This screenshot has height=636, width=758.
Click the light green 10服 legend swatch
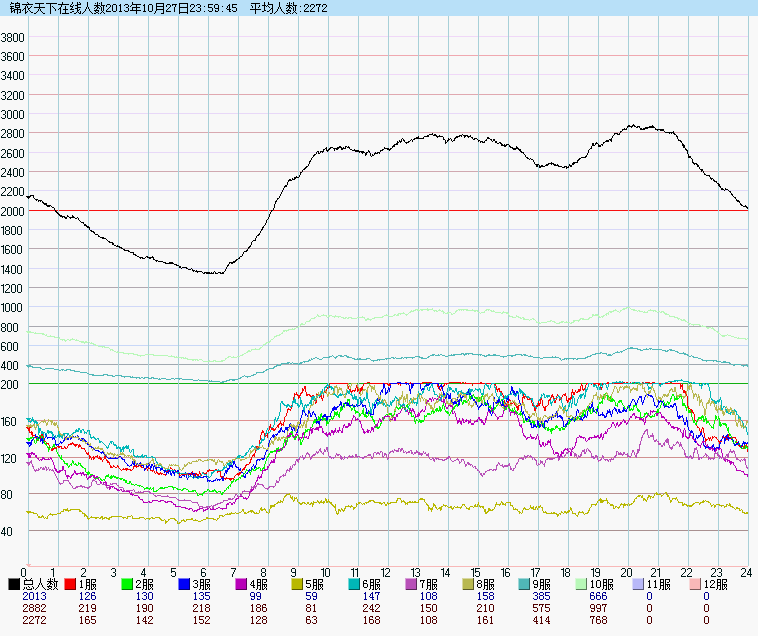click(x=584, y=584)
